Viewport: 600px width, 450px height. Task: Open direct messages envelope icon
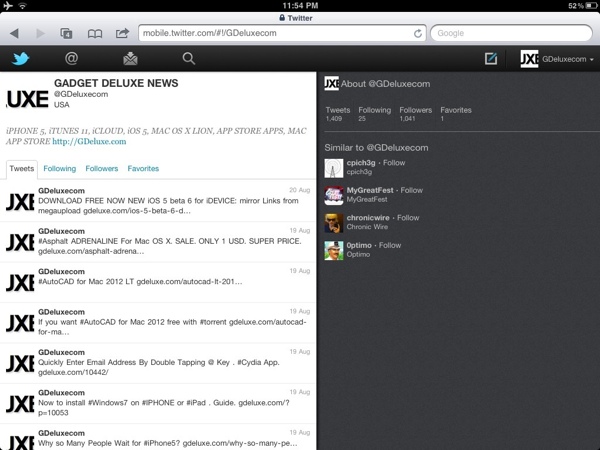[x=130, y=59]
